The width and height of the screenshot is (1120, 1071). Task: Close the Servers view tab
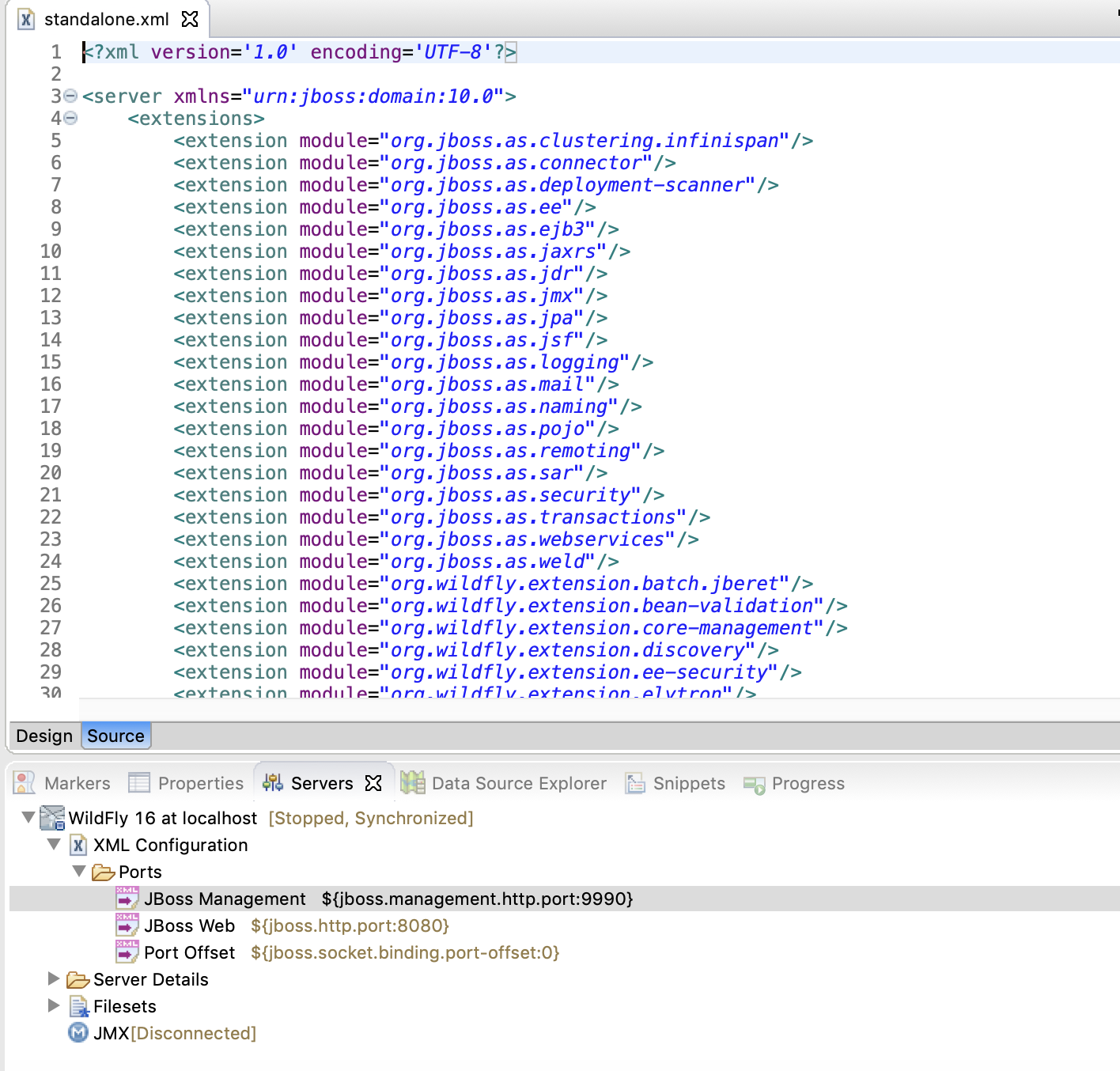(x=373, y=783)
